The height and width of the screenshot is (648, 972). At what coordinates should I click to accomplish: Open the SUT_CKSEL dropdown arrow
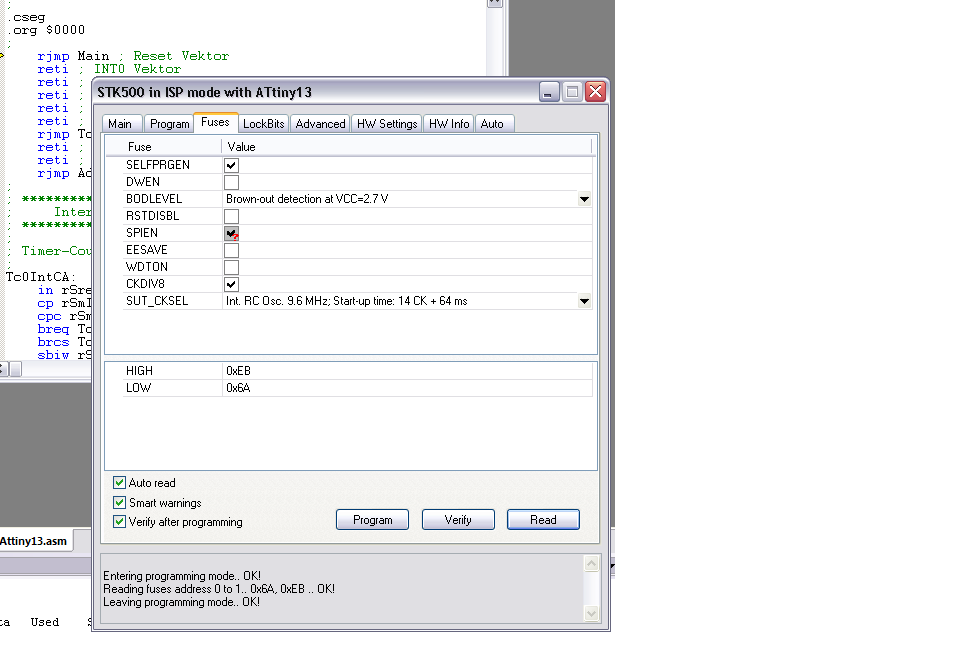pos(584,301)
